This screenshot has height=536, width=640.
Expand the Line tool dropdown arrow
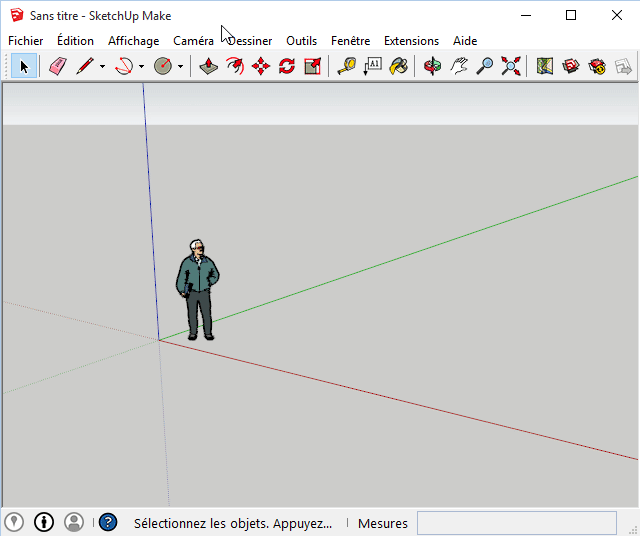pos(102,67)
